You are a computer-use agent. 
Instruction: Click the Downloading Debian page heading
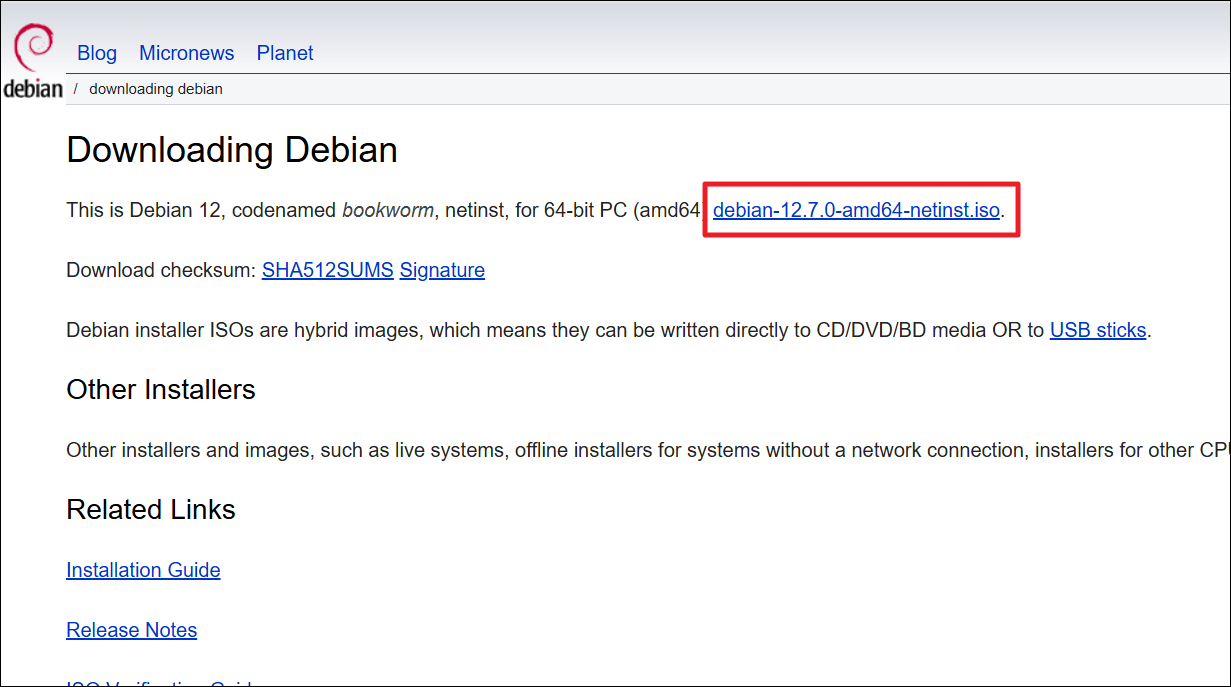tap(231, 150)
